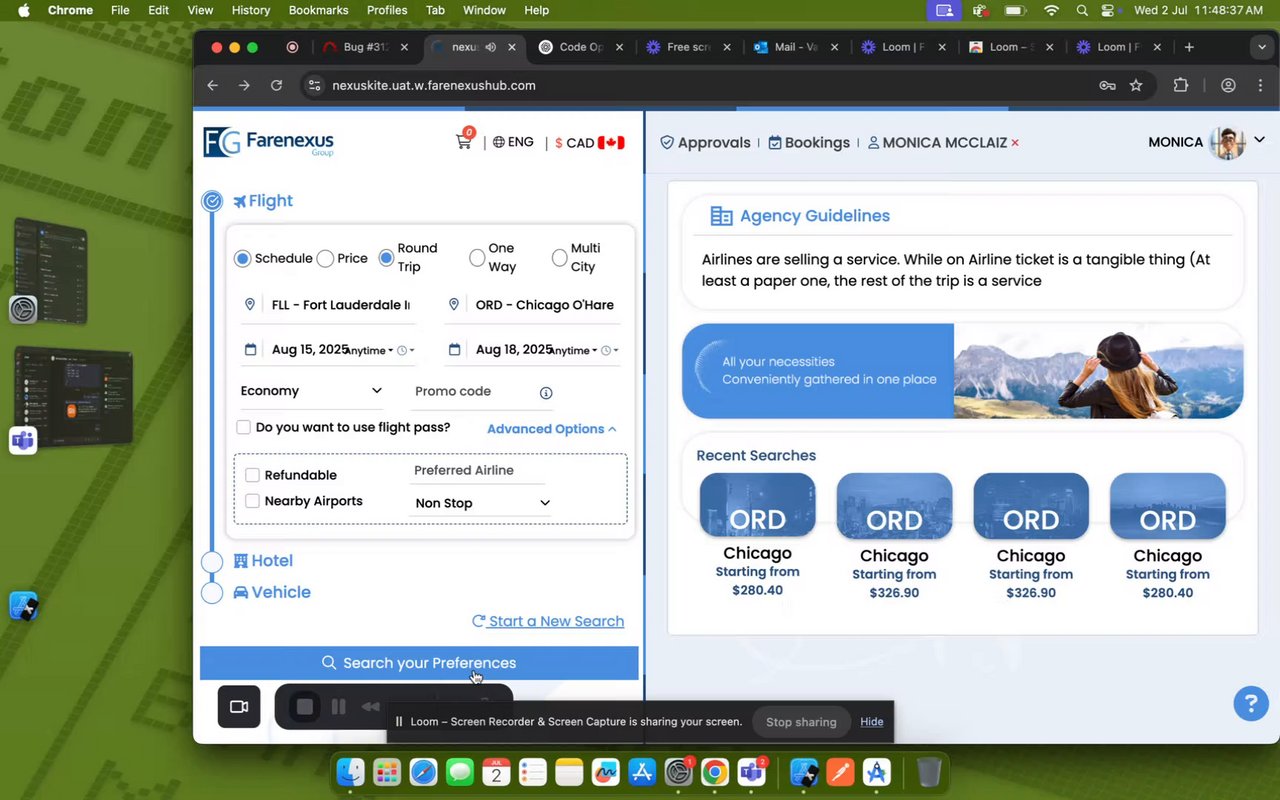The image size is (1280, 800).
Task: Open the Economy cabin class dropdown
Action: click(x=311, y=391)
